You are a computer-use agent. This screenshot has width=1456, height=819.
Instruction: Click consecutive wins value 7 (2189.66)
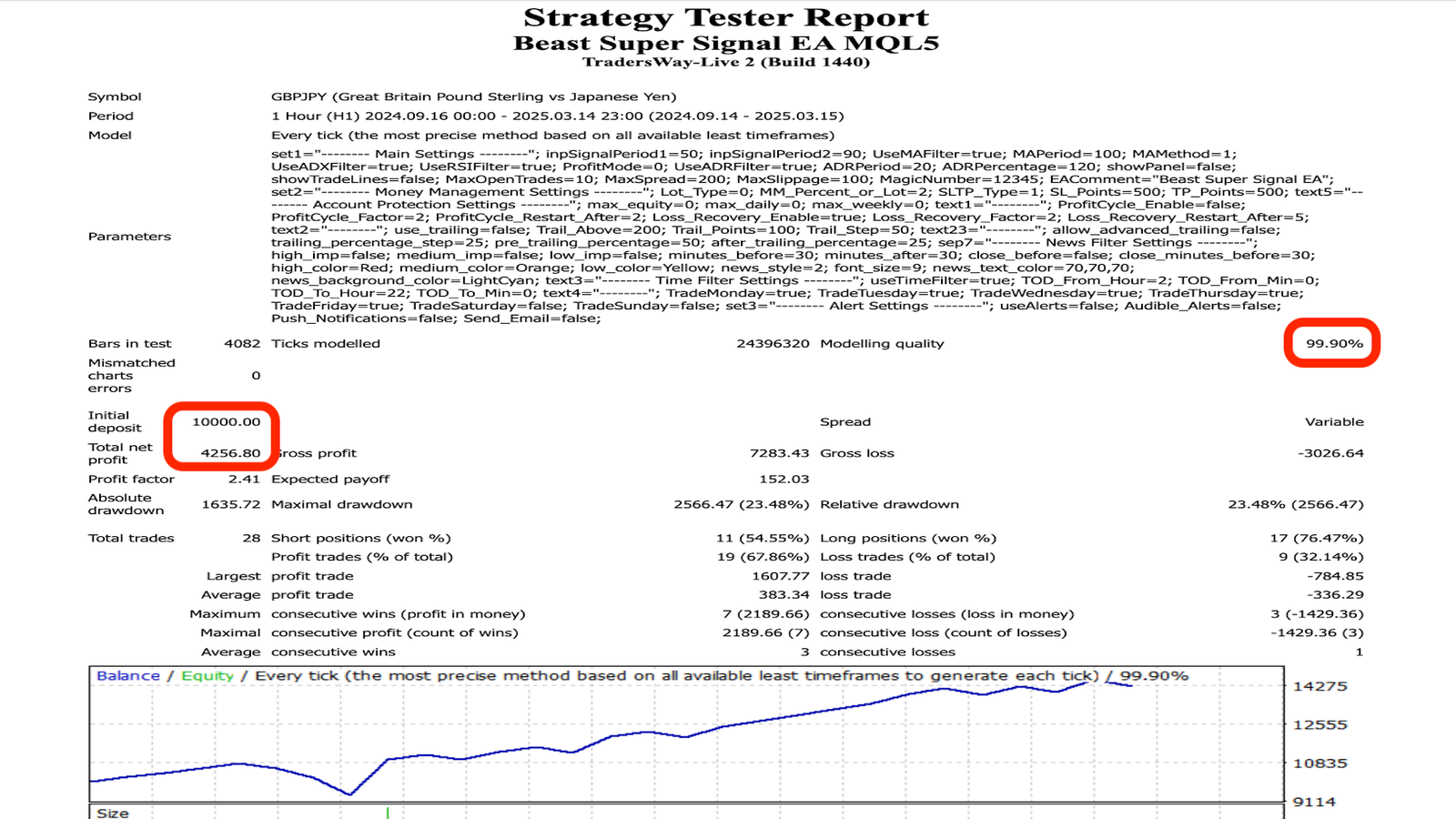pos(765,614)
